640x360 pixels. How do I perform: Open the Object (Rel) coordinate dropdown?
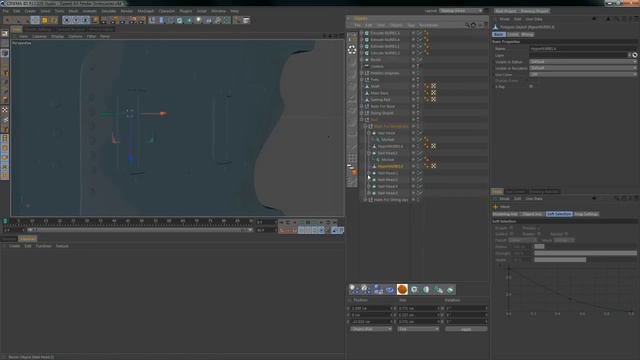tap(371, 329)
